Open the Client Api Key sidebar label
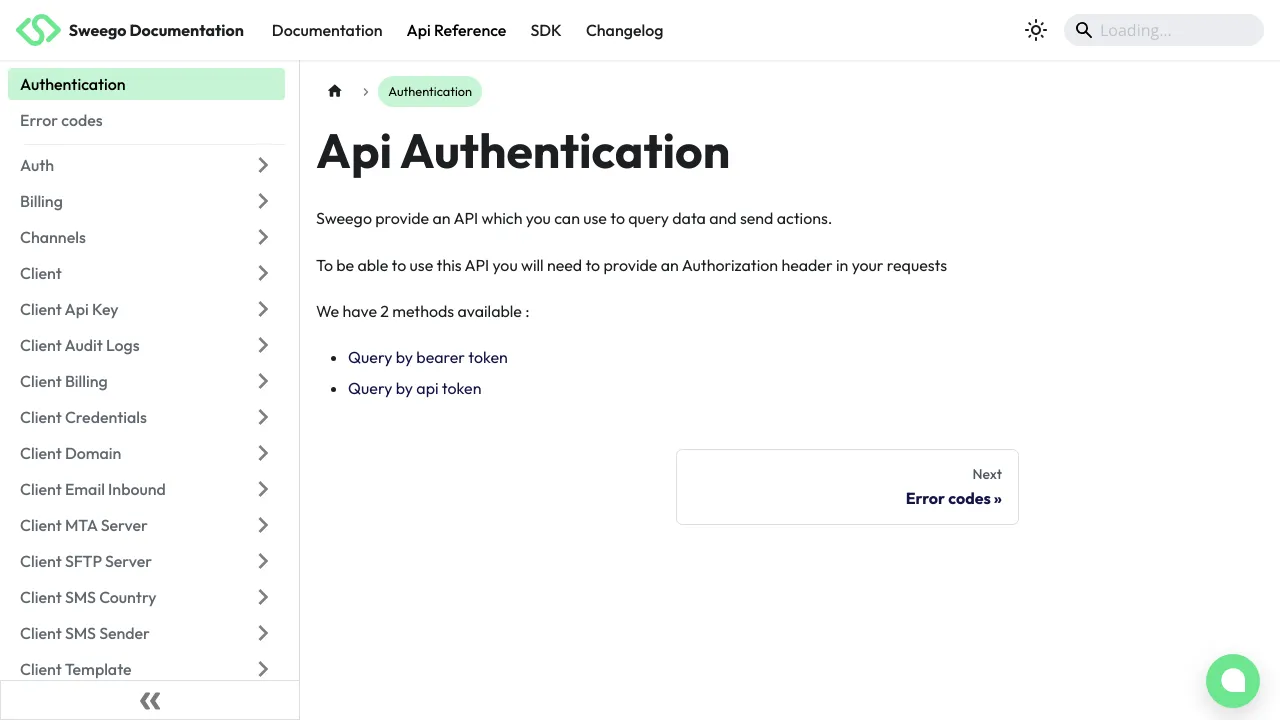 click(69, 309)
